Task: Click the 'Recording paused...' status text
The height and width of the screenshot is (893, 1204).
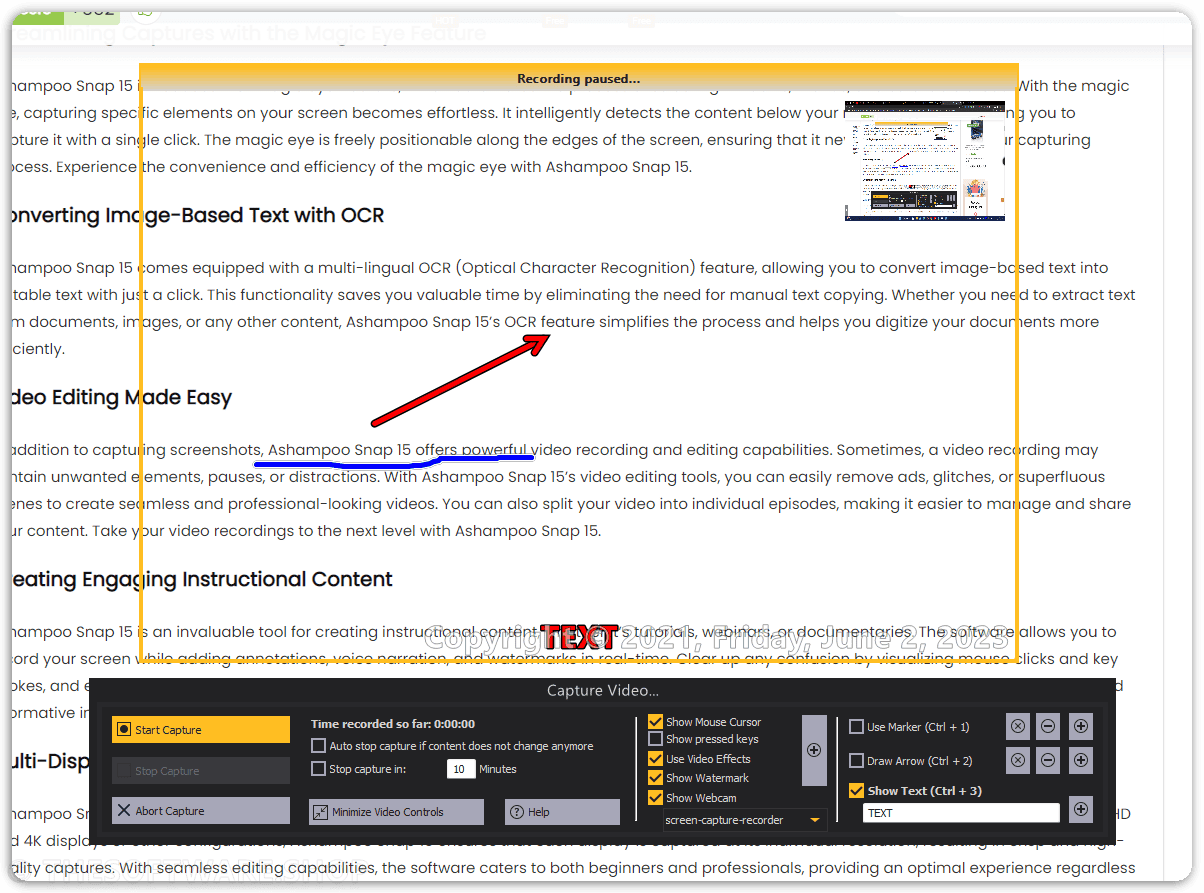Action: (x=579, y=79)
